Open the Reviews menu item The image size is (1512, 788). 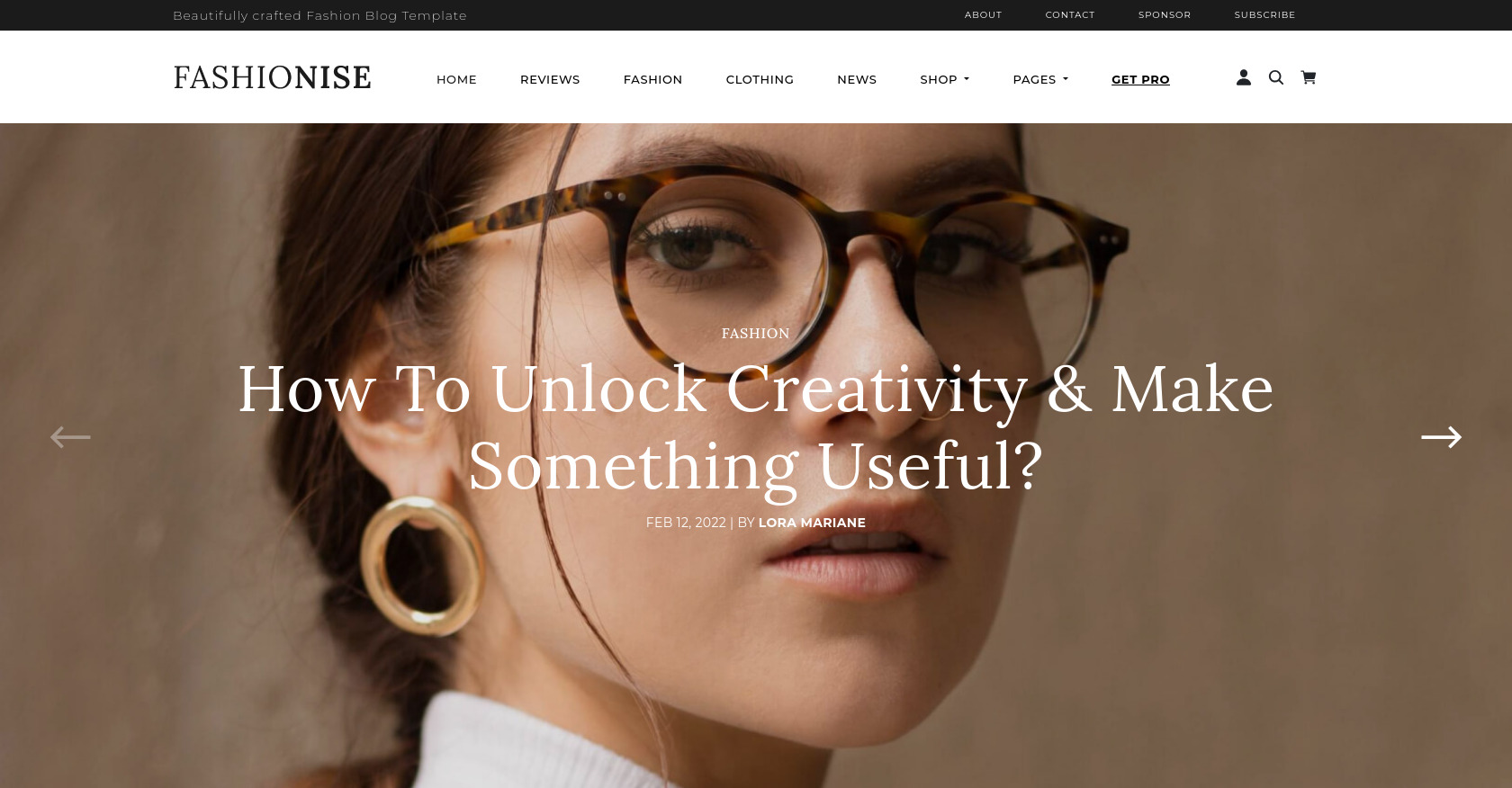550,79
